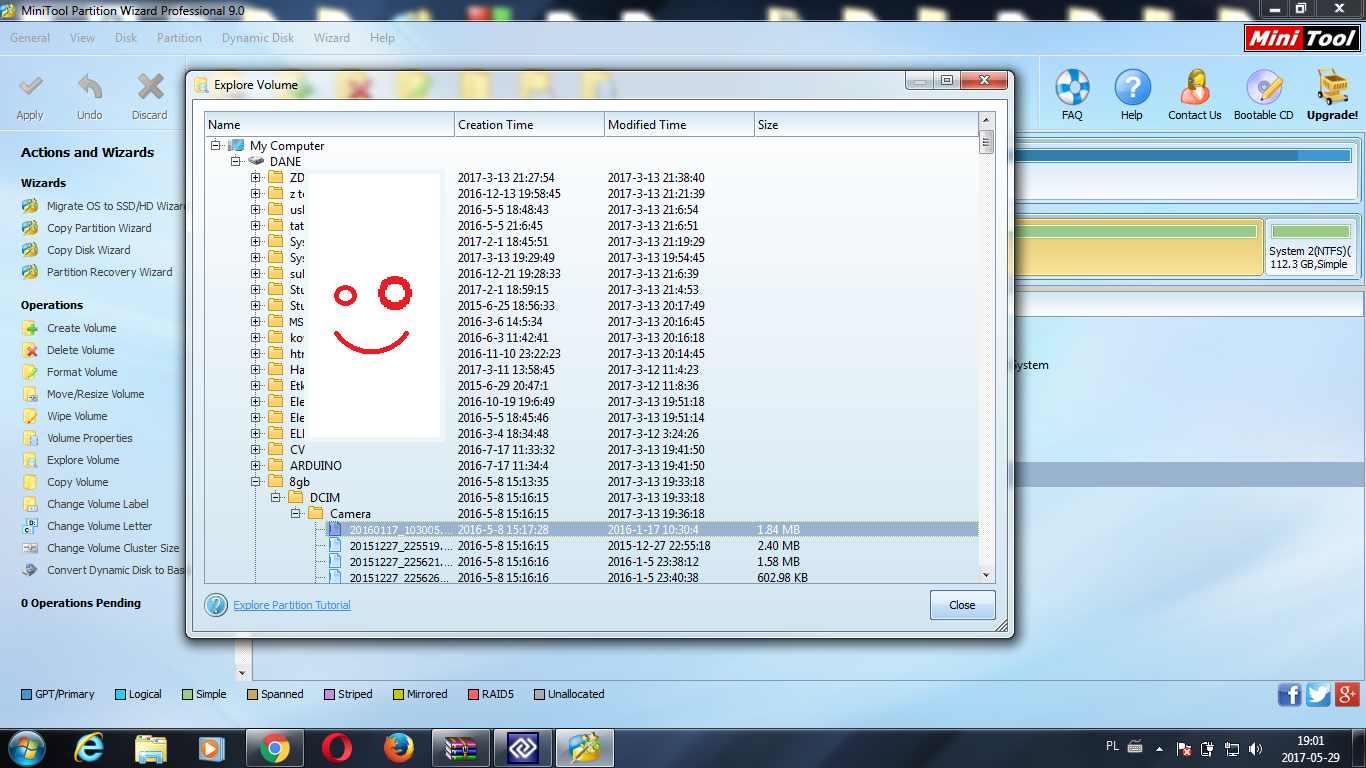Open the Help question mark icon
Viewport: 1366px width, 768px height.
pyautogui.click(x=1132, y=87)
